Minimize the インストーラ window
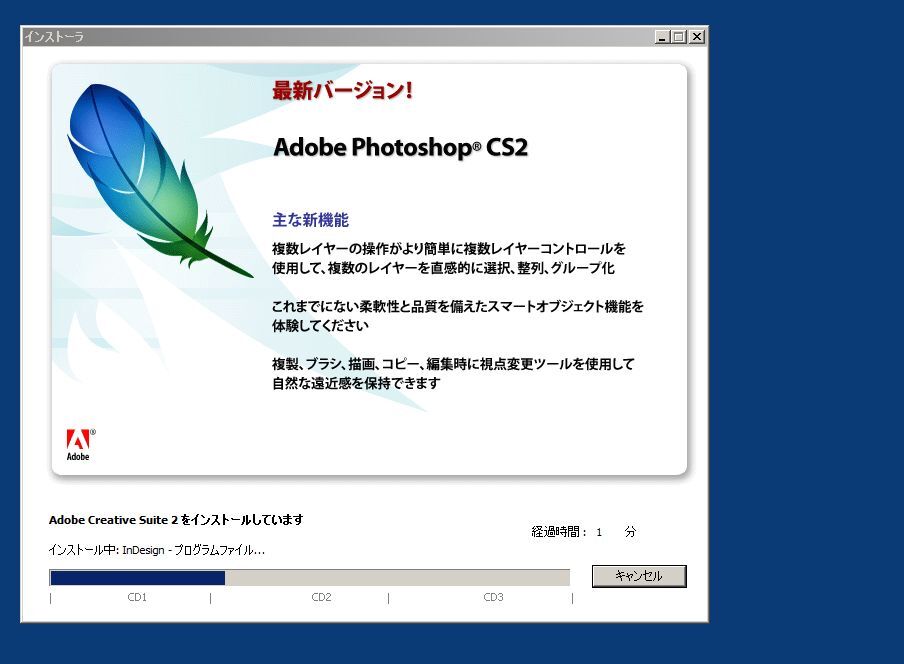The height and width of the screenshot is (664, 904). pyautogui.click(x=662, y=37)
